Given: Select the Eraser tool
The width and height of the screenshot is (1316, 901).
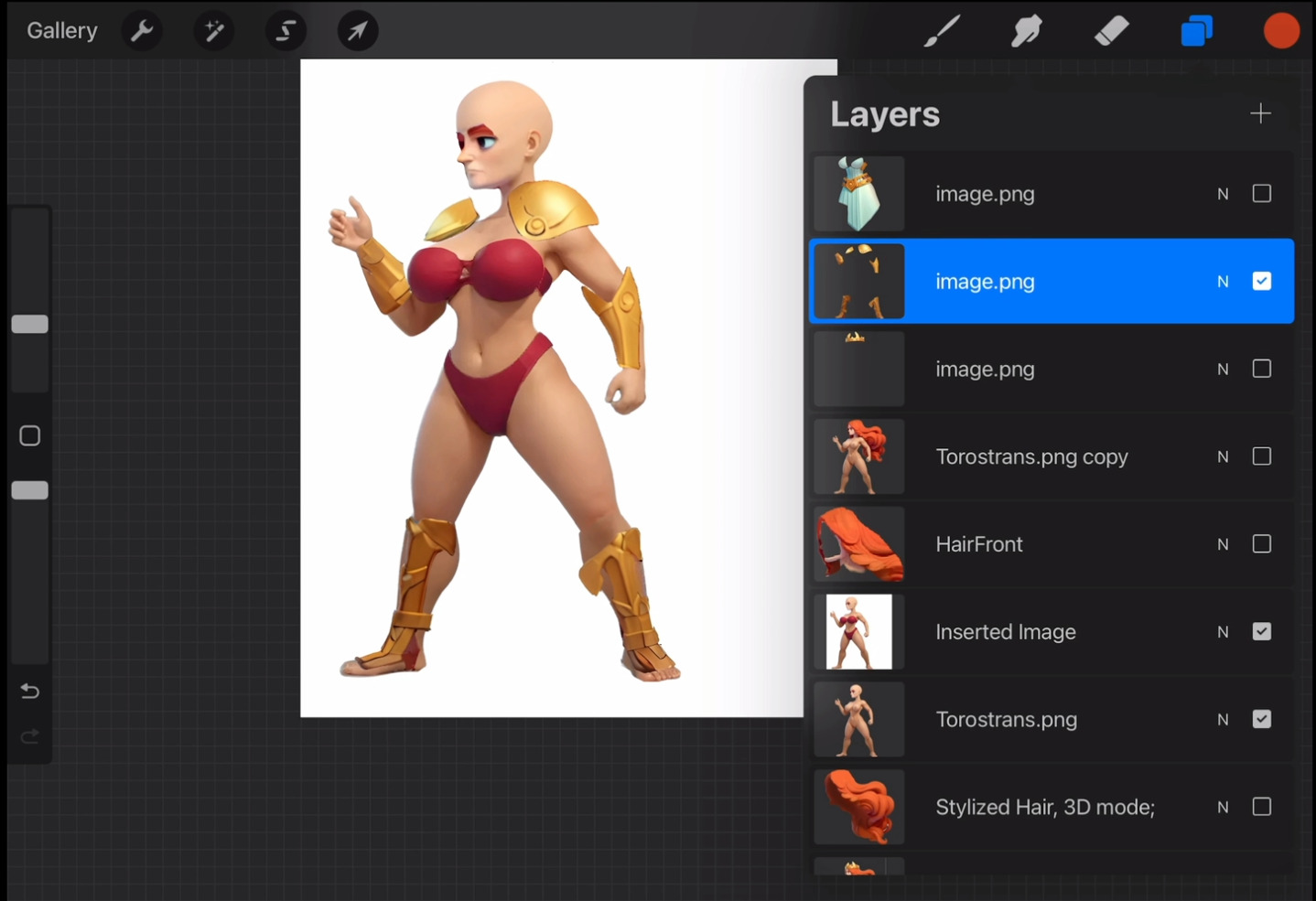Looking at the screenshot, I should pos(1112,30).
